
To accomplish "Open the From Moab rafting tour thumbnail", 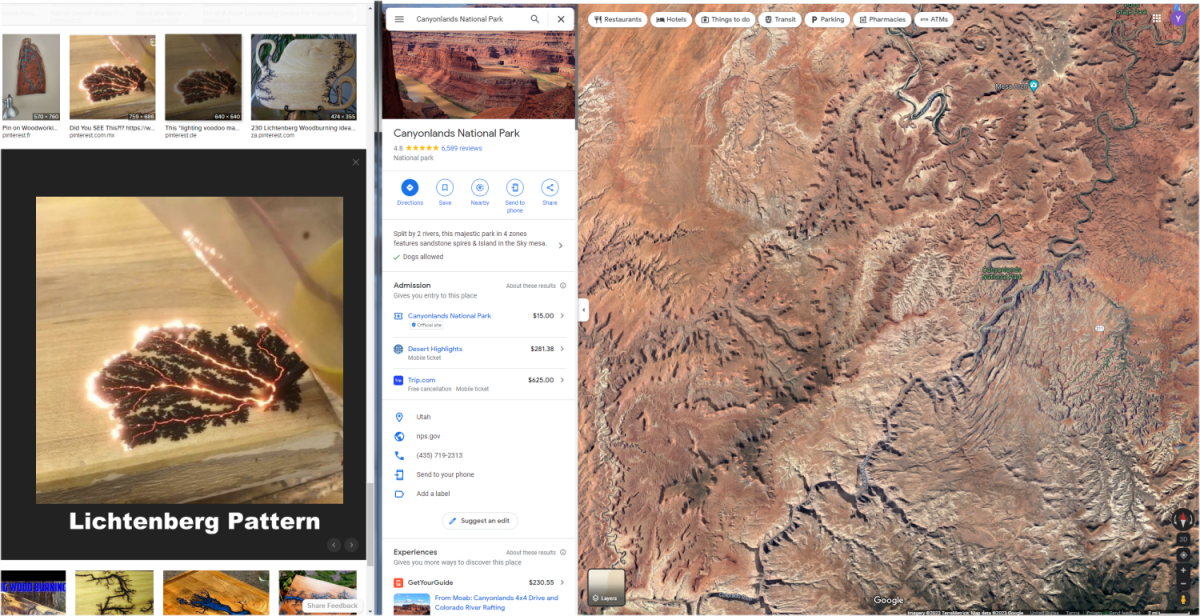I will pos(412,604).
